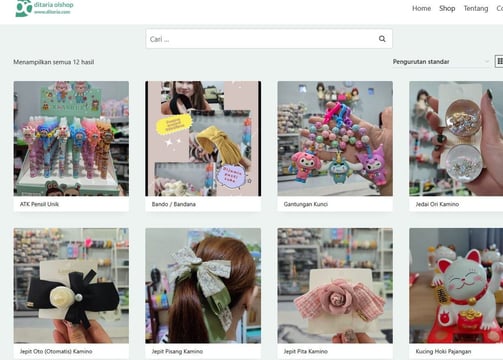This screenshot has height=360, width=503.
Task: Open the Shop menu item
Action: tap(447, 8)
